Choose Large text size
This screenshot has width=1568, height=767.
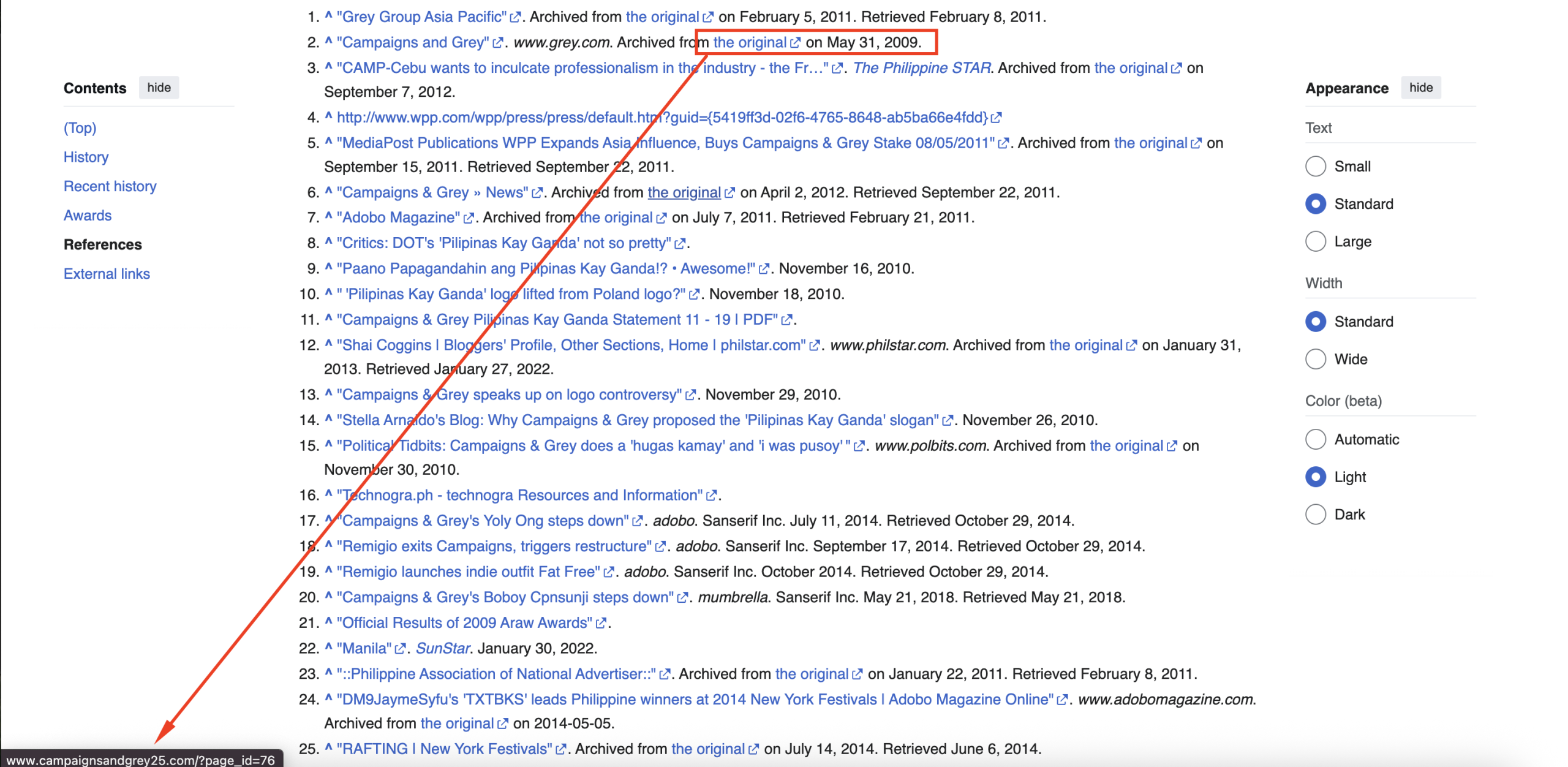click(x=1315, y=241)
